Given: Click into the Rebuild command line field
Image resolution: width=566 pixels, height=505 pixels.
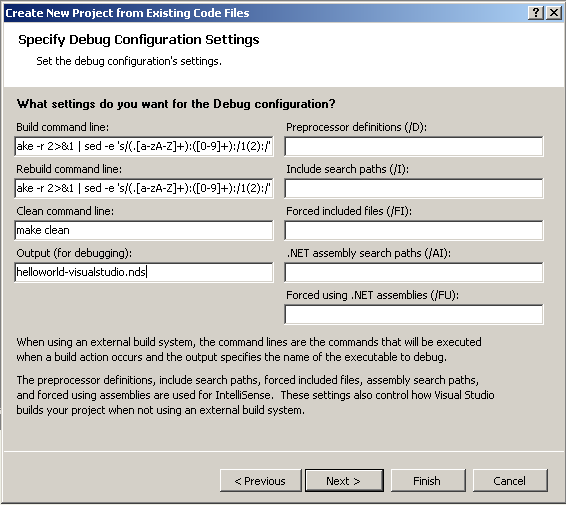Looking at the screenshot, I should 144,188.
